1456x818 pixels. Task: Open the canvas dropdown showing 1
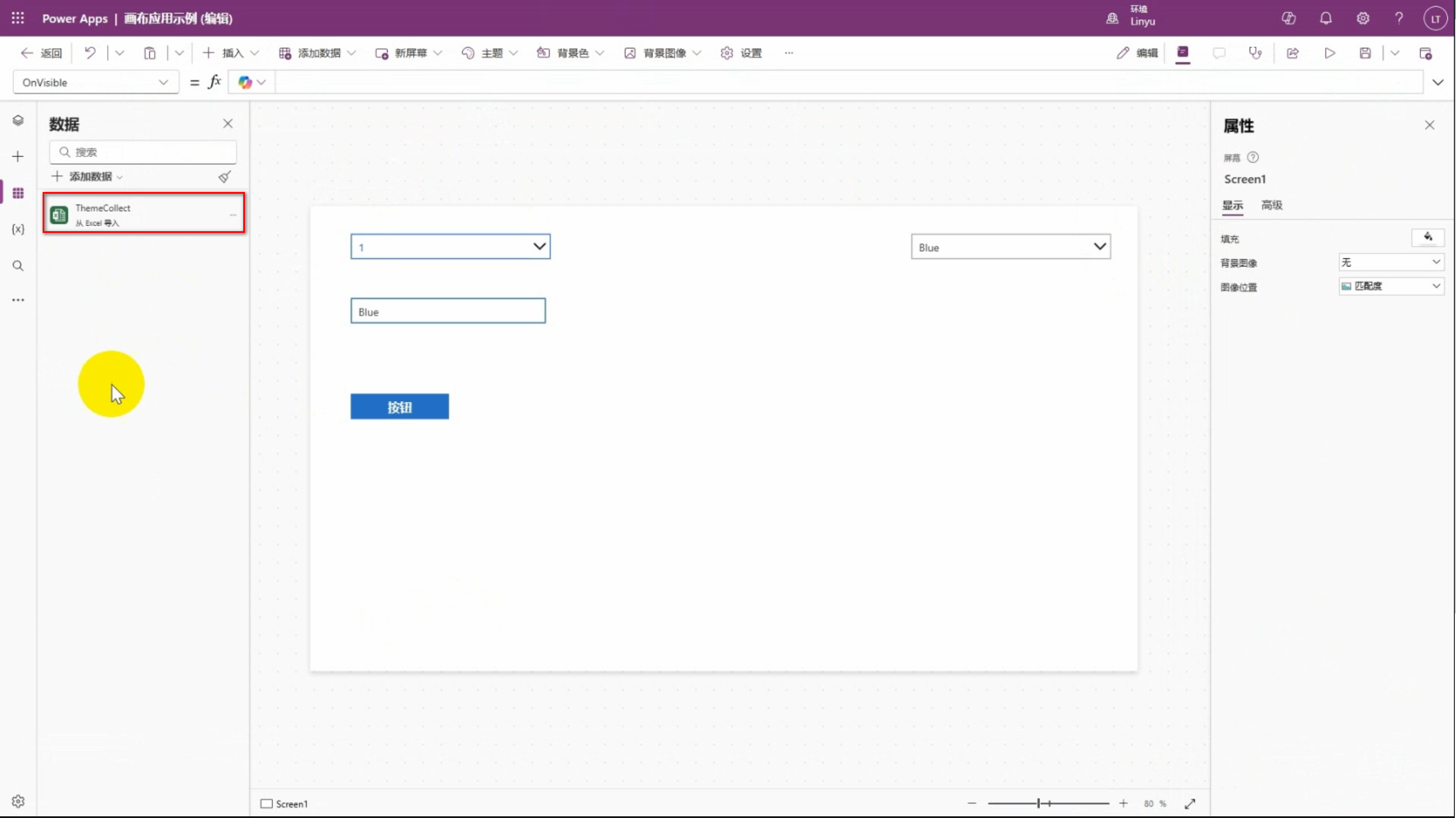coord(450,247)
